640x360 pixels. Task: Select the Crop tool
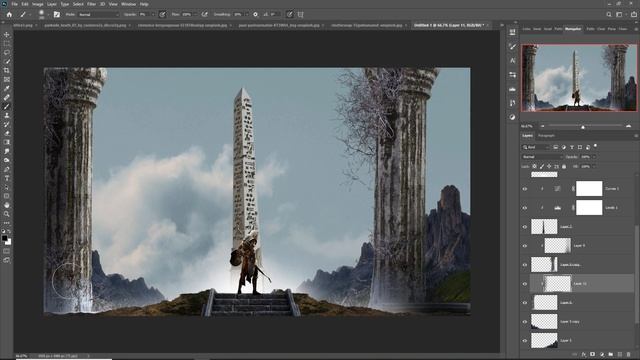coord(7,71)
